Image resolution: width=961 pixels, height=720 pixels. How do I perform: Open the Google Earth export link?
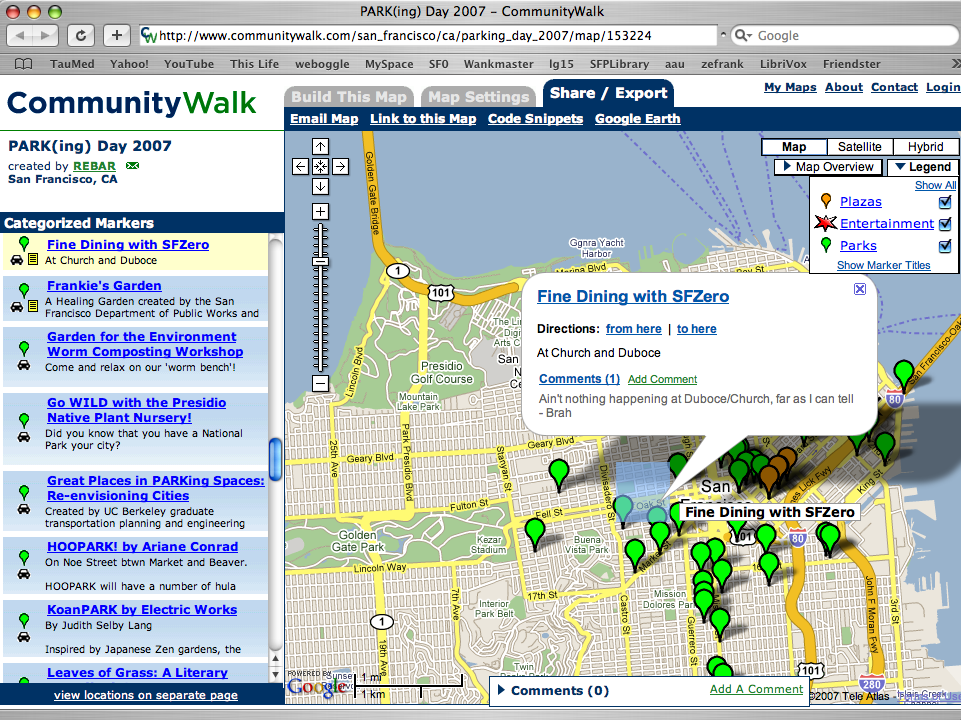(637, 119)
